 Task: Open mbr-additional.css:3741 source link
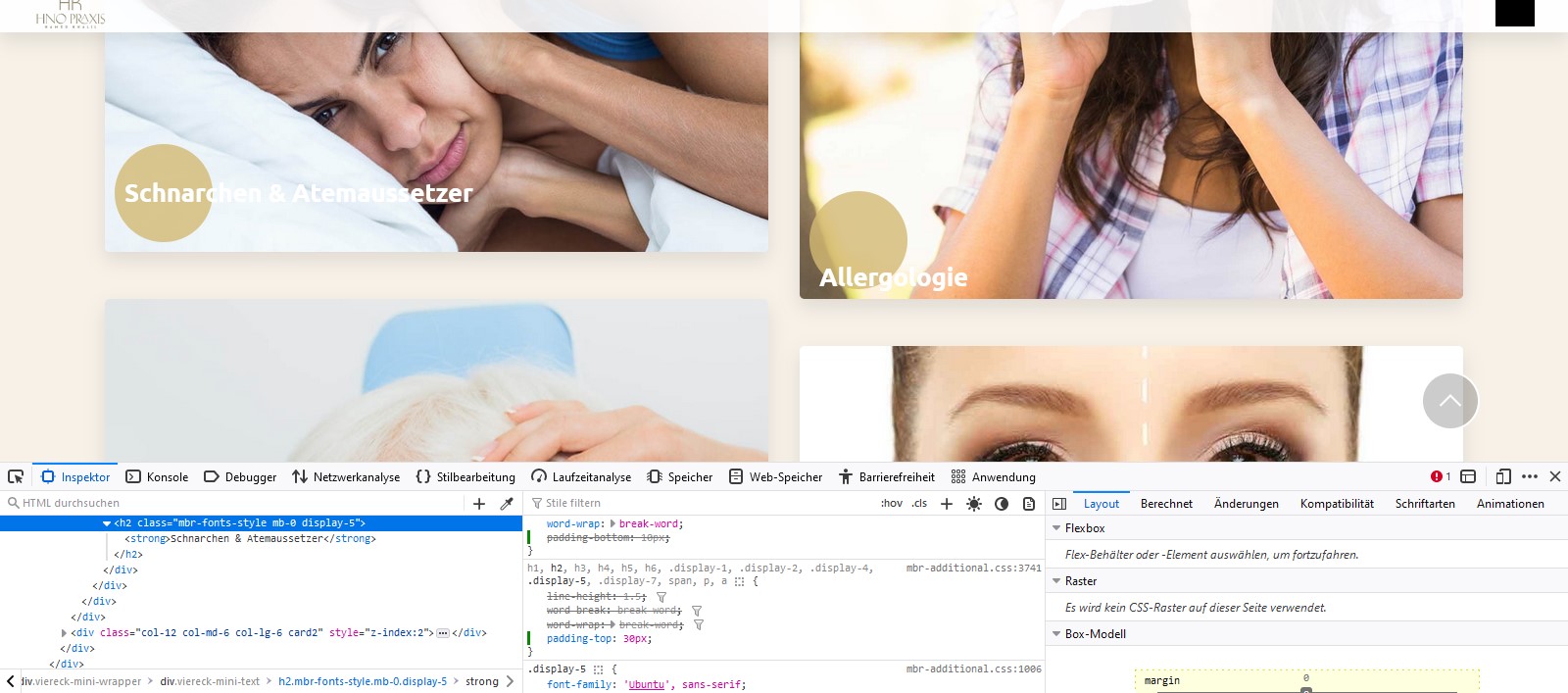pos(973,568)
